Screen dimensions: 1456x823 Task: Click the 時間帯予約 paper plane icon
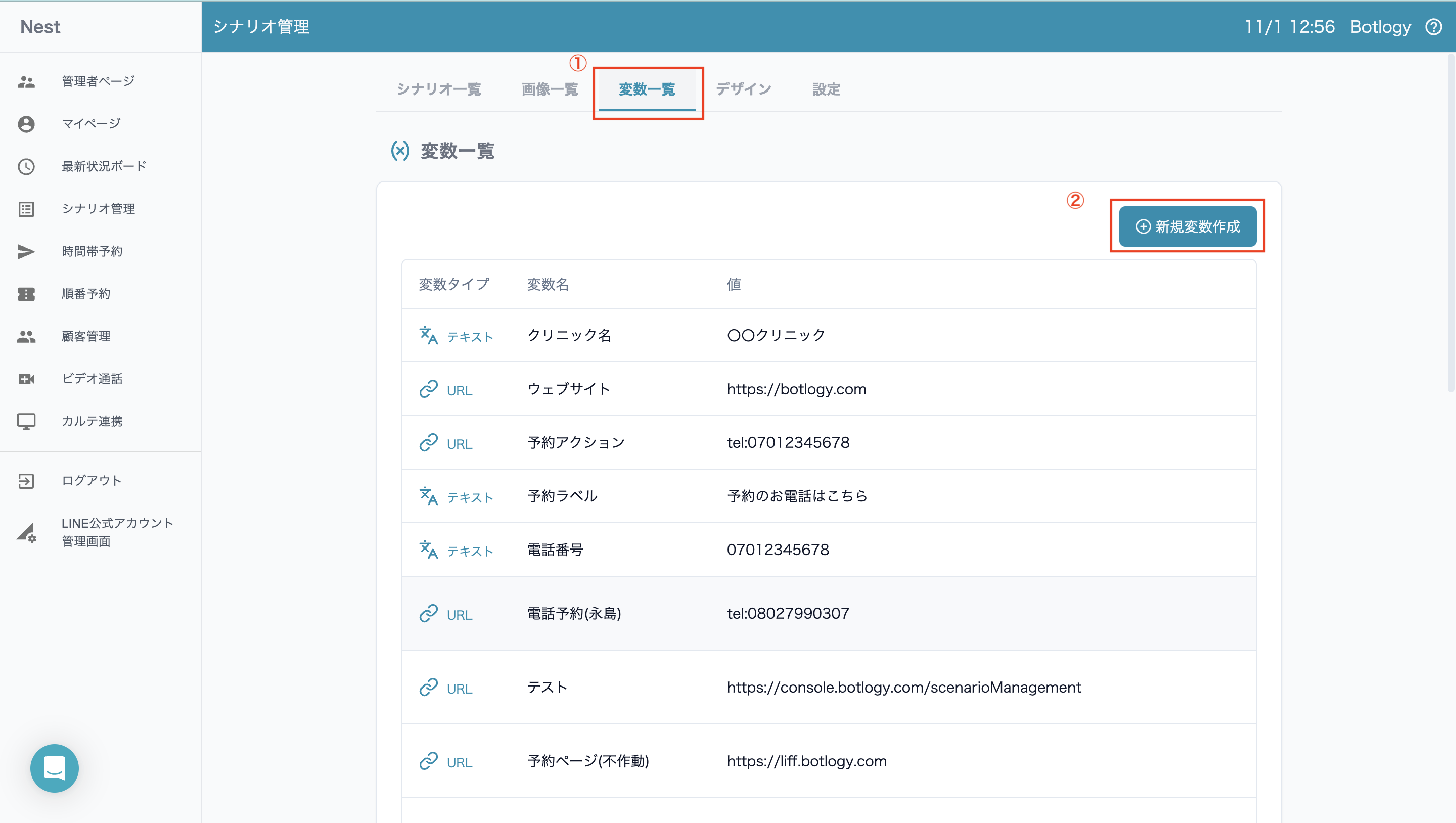26,252
